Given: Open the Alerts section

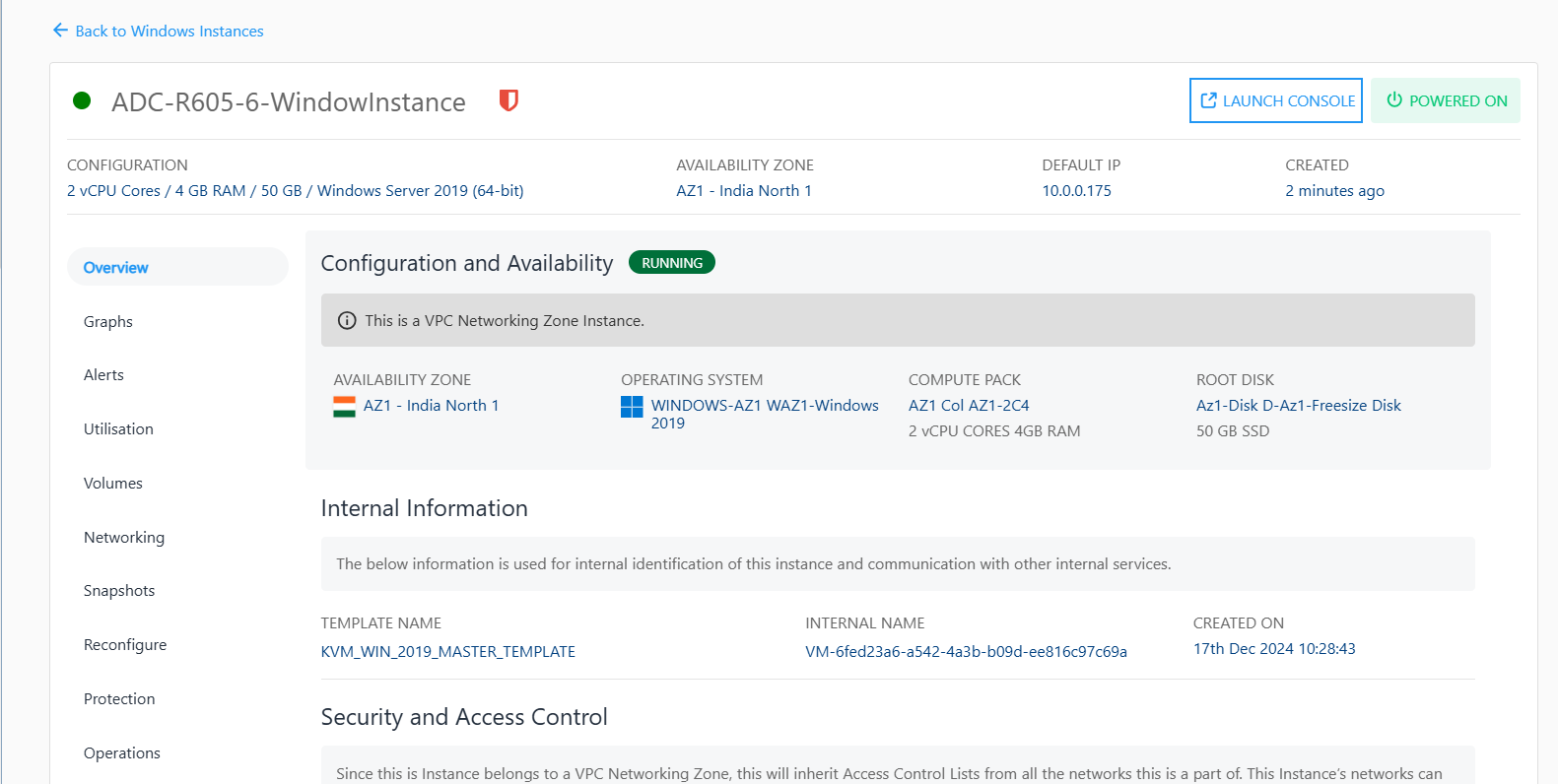Looking at the screenshot, I should 103,375.
